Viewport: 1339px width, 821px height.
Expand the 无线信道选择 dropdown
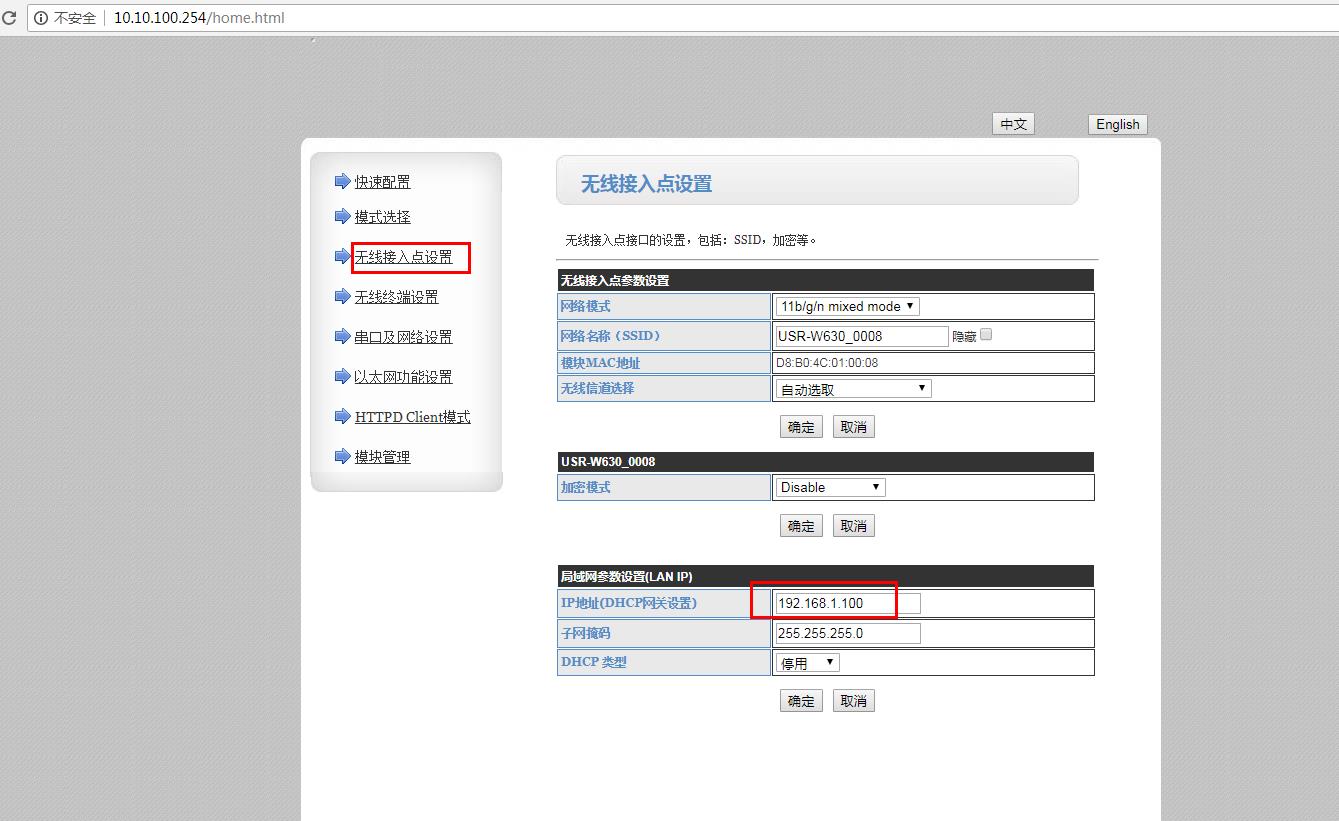(853, 389)
